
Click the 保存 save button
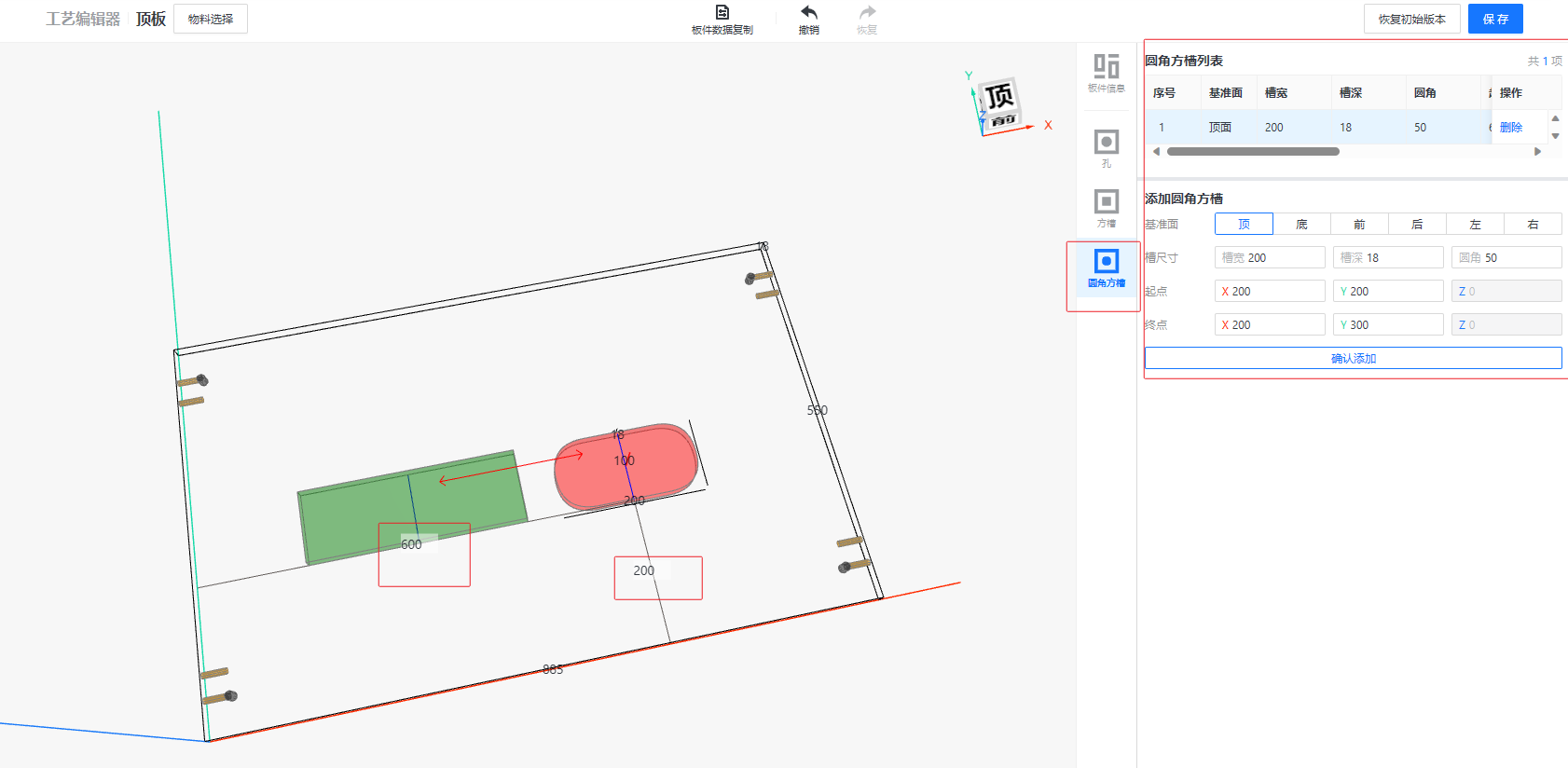coord(1494,19)
